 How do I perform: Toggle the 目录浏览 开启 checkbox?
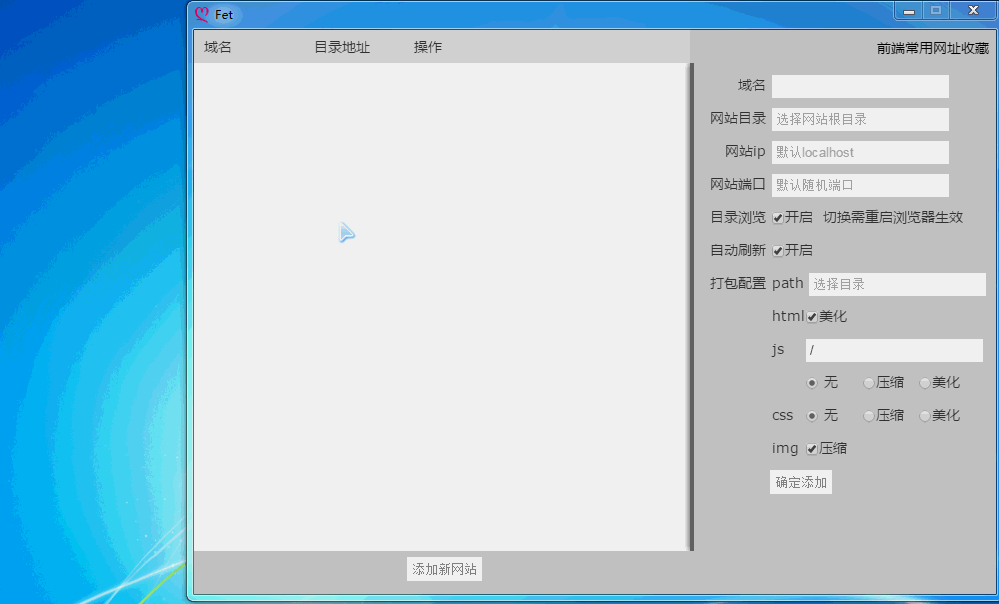click(778, 218)
